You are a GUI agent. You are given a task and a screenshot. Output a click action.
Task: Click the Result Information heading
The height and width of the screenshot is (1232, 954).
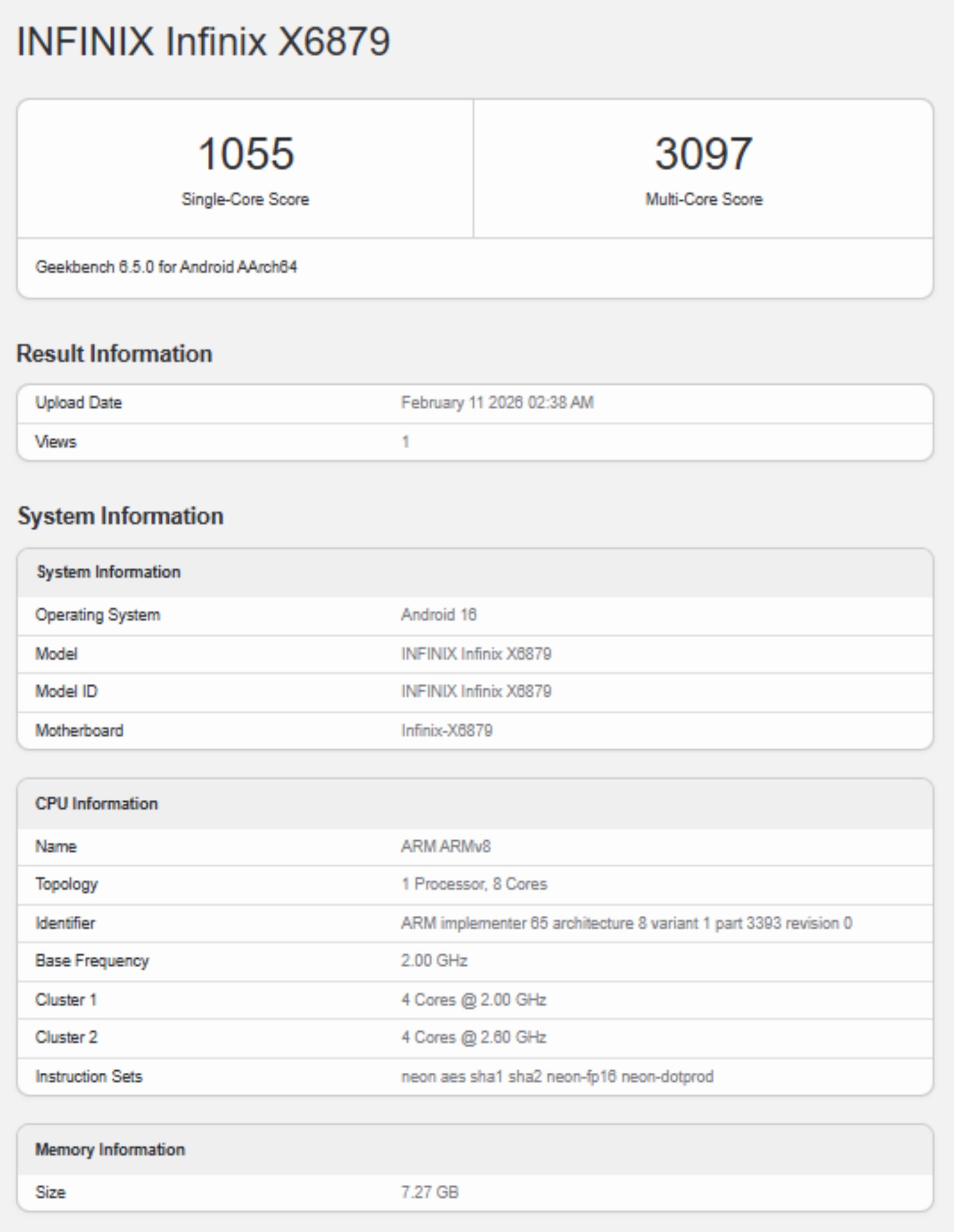coord(115,354)
